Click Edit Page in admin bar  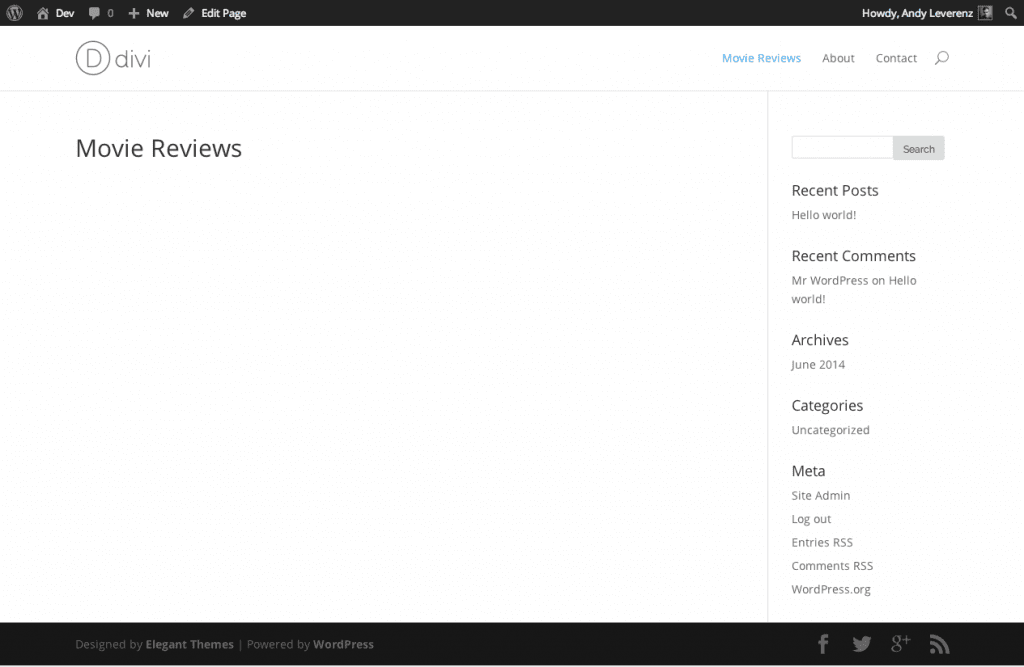coord(214,13)
